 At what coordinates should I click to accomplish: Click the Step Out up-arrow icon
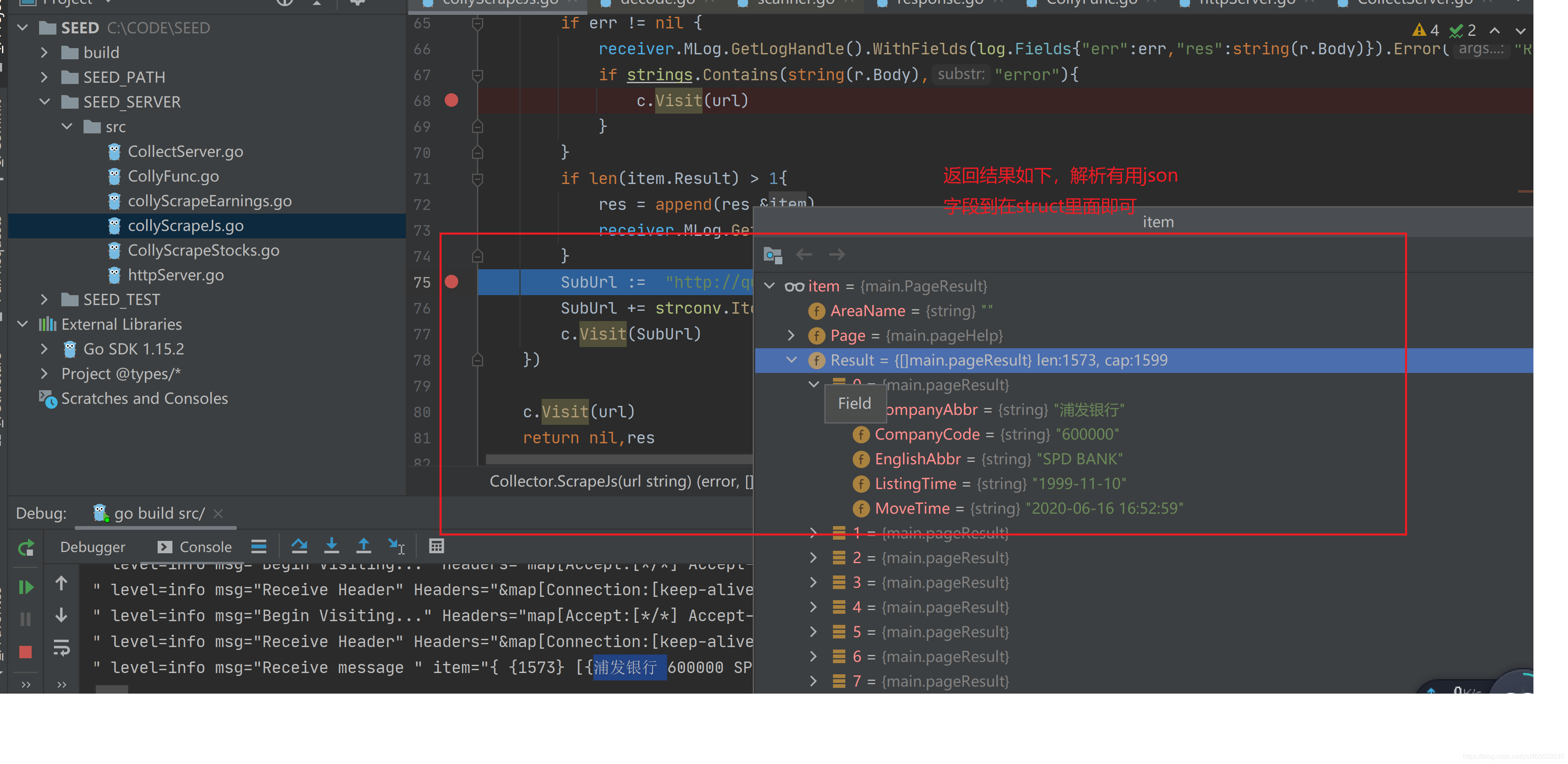tap(363, 546)
